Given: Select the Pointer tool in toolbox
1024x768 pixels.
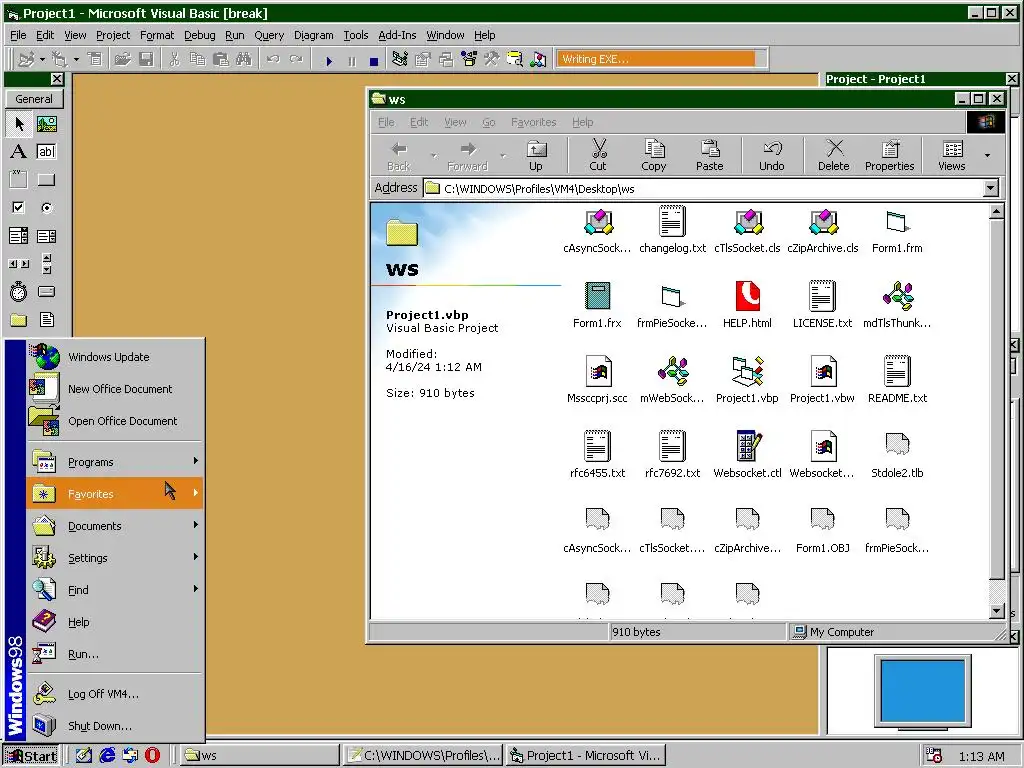Looking at the screenshot, I should coord(19,123).
